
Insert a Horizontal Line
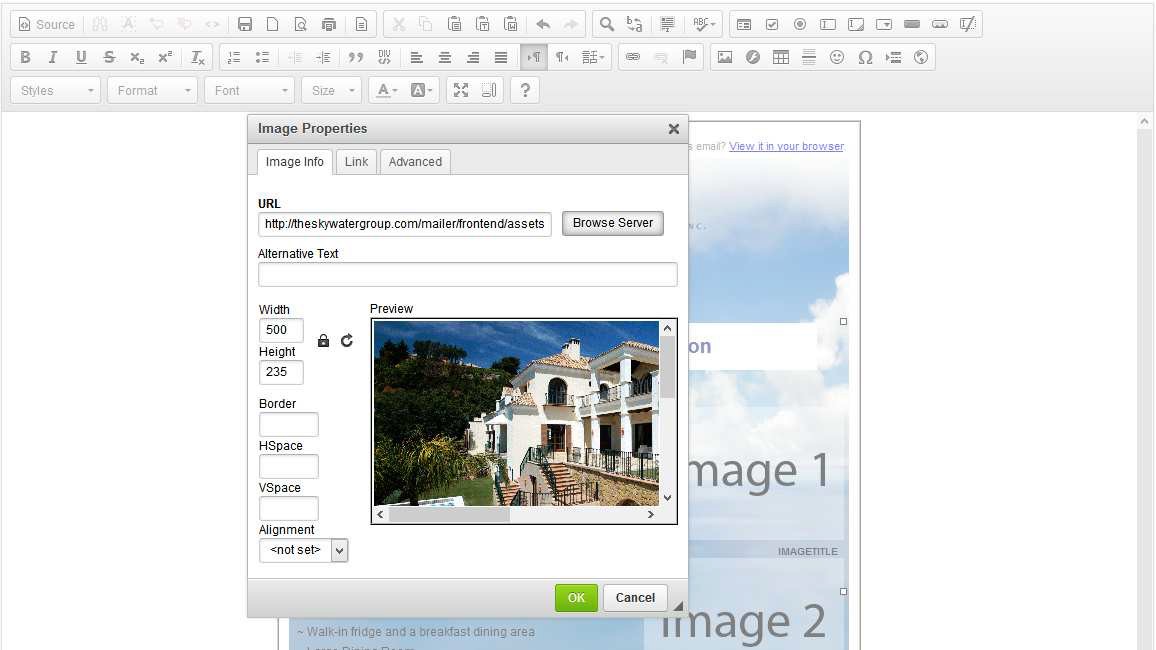(809, 57)
